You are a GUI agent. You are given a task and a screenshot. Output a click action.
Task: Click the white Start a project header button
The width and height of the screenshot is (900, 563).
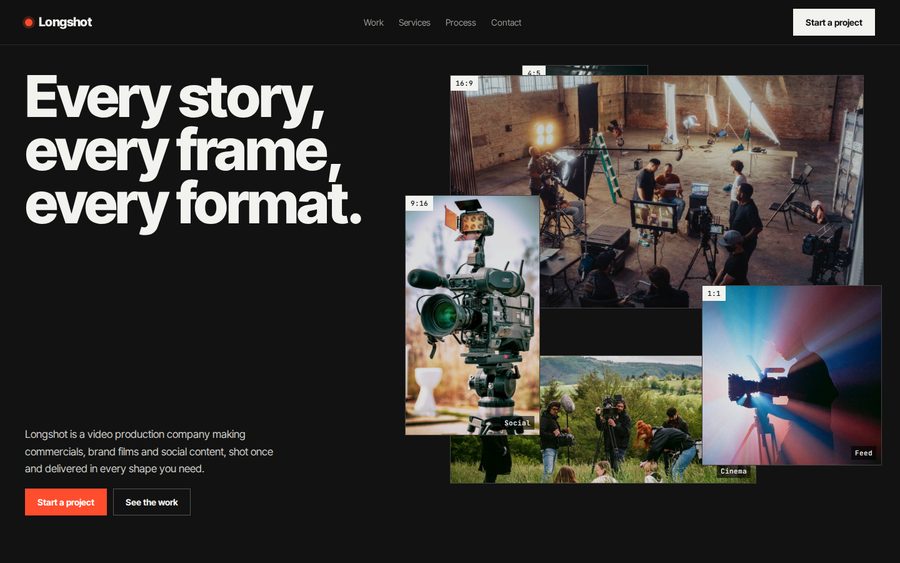tap(833, 22)
